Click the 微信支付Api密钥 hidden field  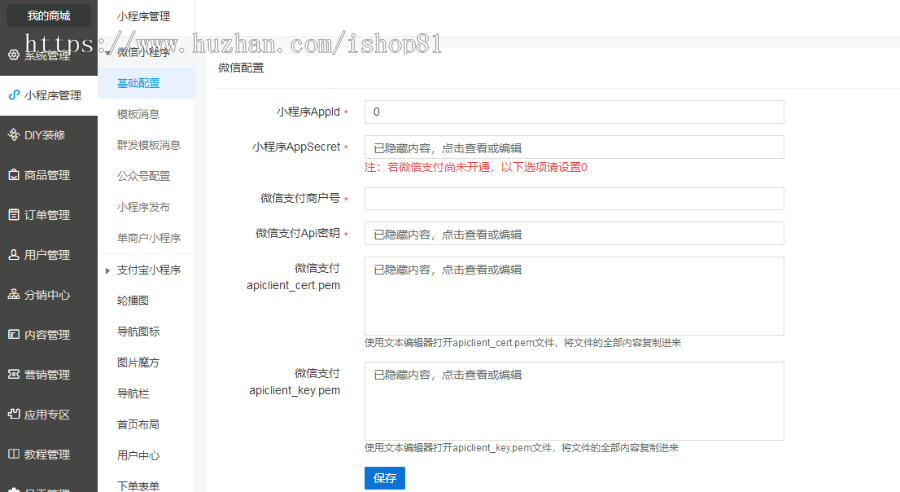pos(574,234)
